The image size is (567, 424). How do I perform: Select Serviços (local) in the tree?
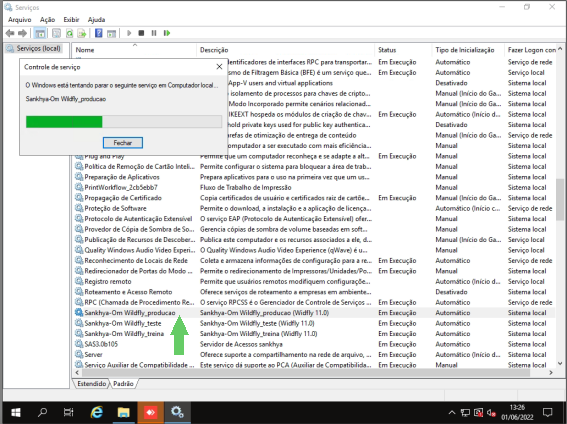click(x=34, y=48)
